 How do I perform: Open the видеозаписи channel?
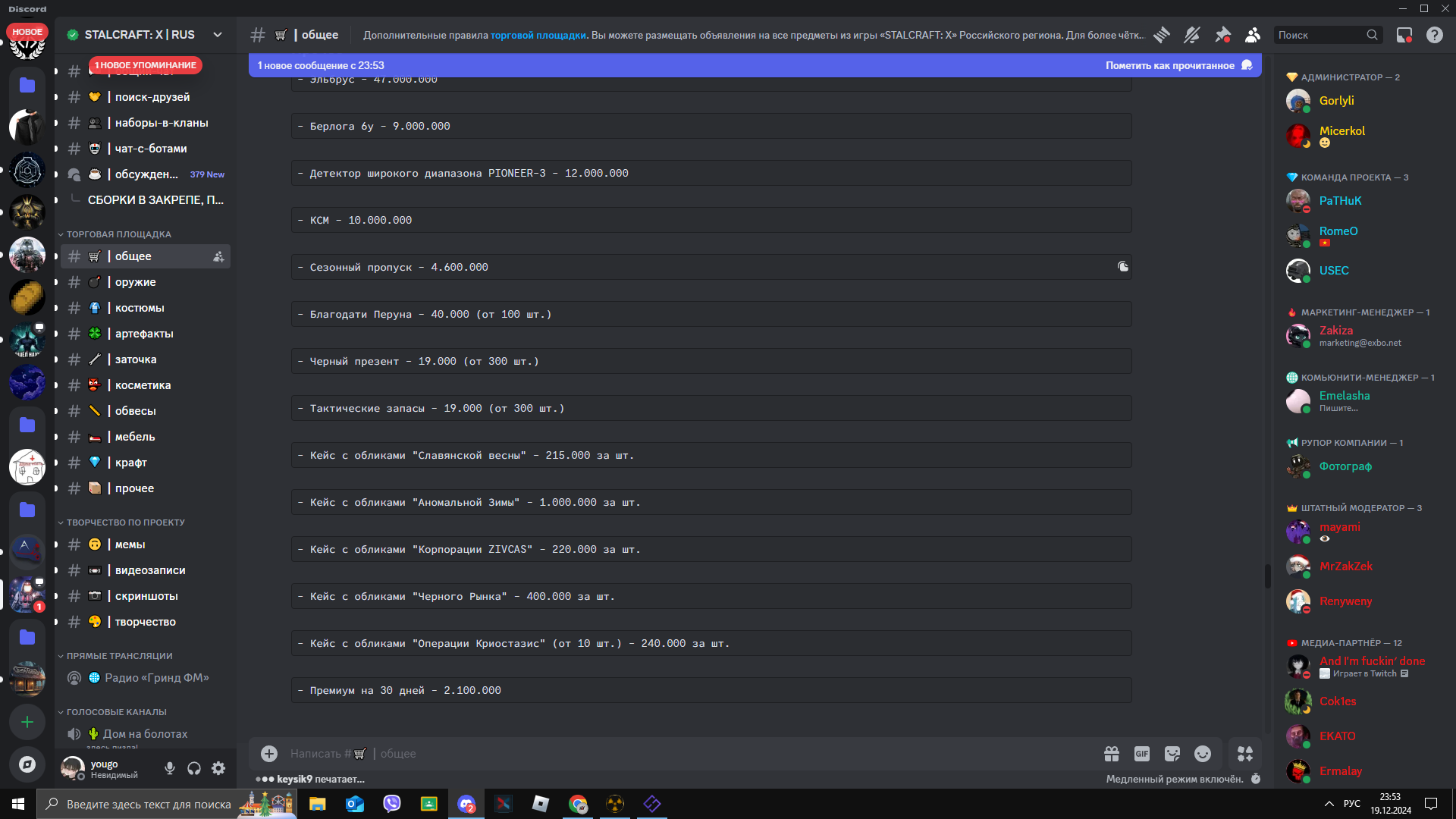click(x=146, y=570)
